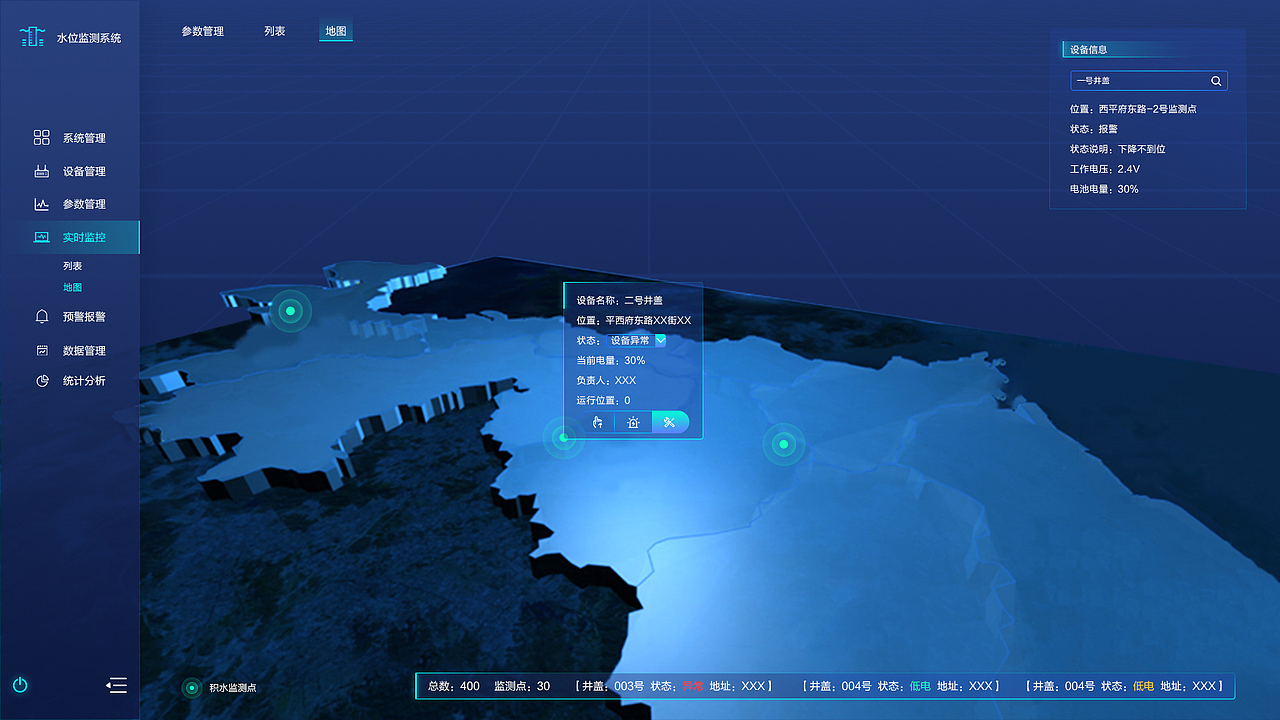
Task: Collapse the sidebar with the arrow icon
Action: click(x=116, y=685)
